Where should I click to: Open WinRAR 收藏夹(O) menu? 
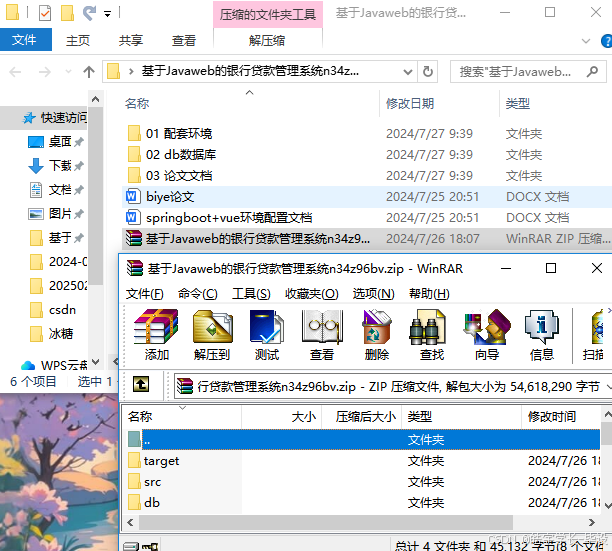click(311, 293)
